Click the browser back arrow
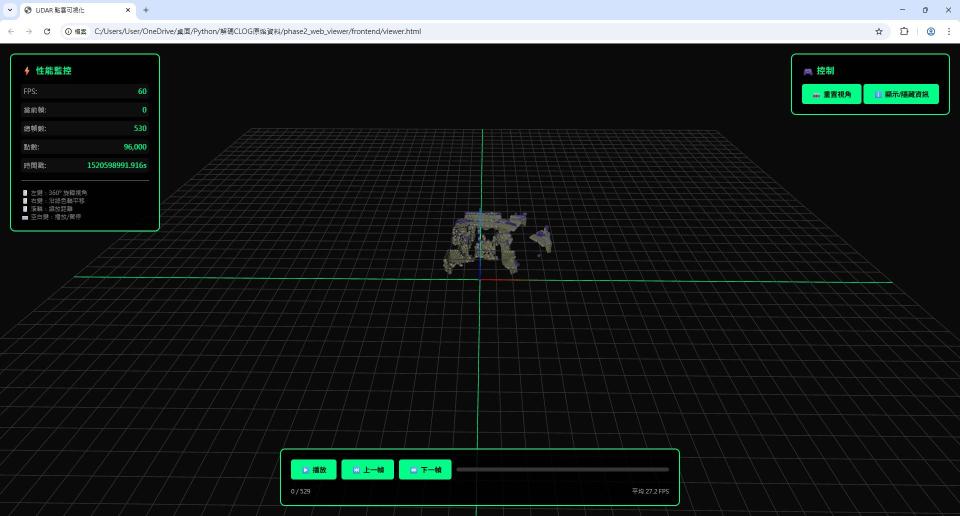 click(11, 31)
